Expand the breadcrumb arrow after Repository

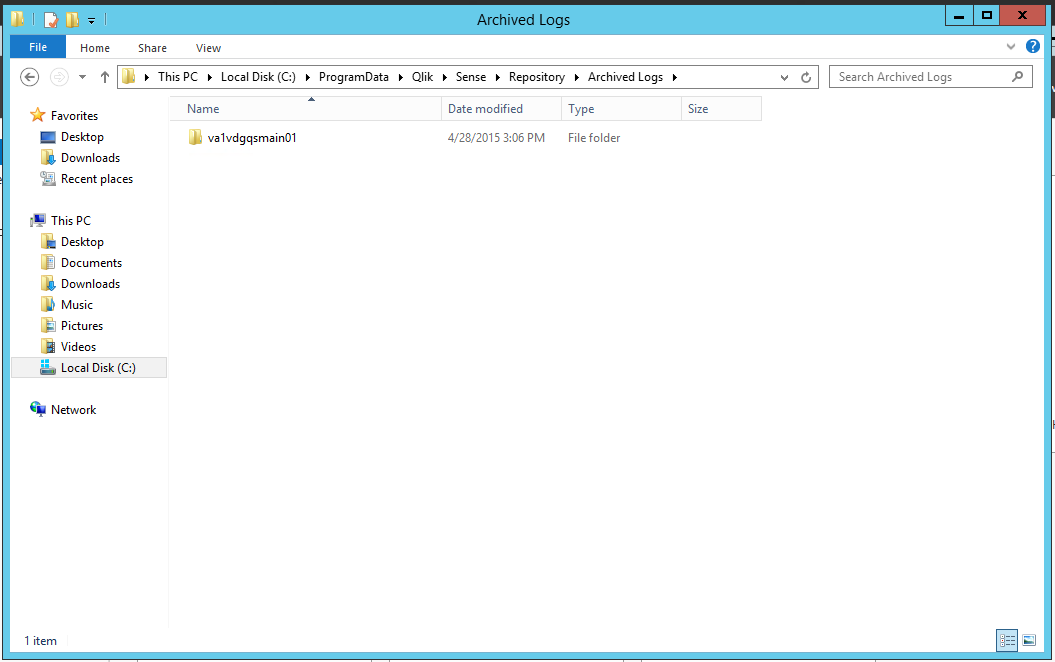point(577,77)
